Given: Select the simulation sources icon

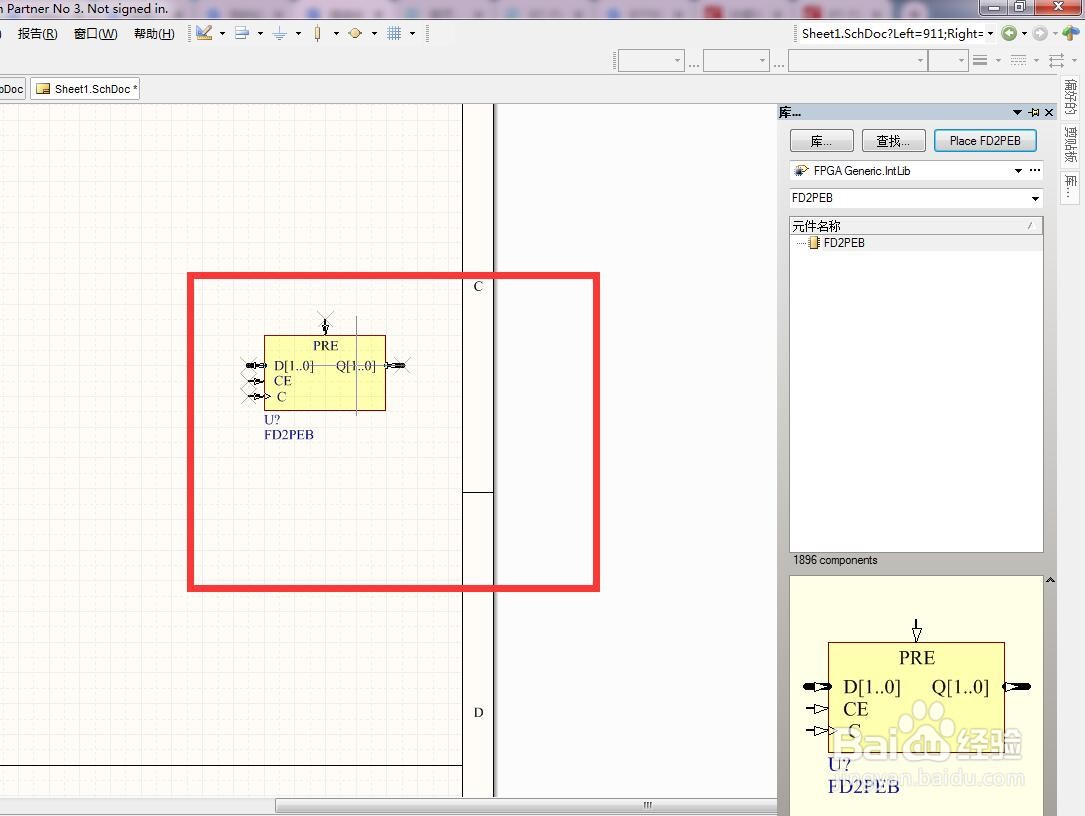Looking at the screenshot, I should 355,33.
